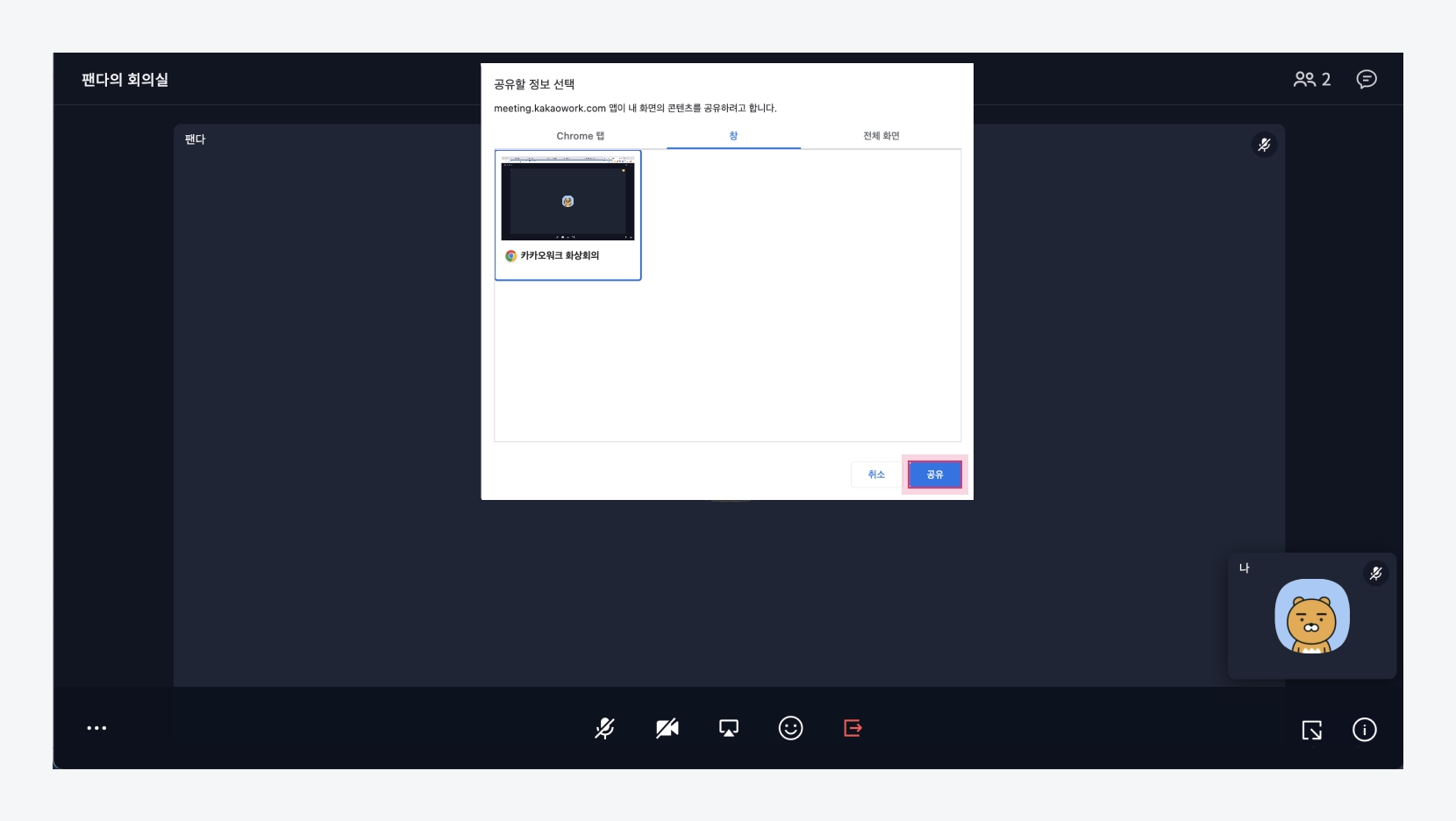1456x821 pixels.
Task: Open the chat panel icon
Action: click(1366, 80)
